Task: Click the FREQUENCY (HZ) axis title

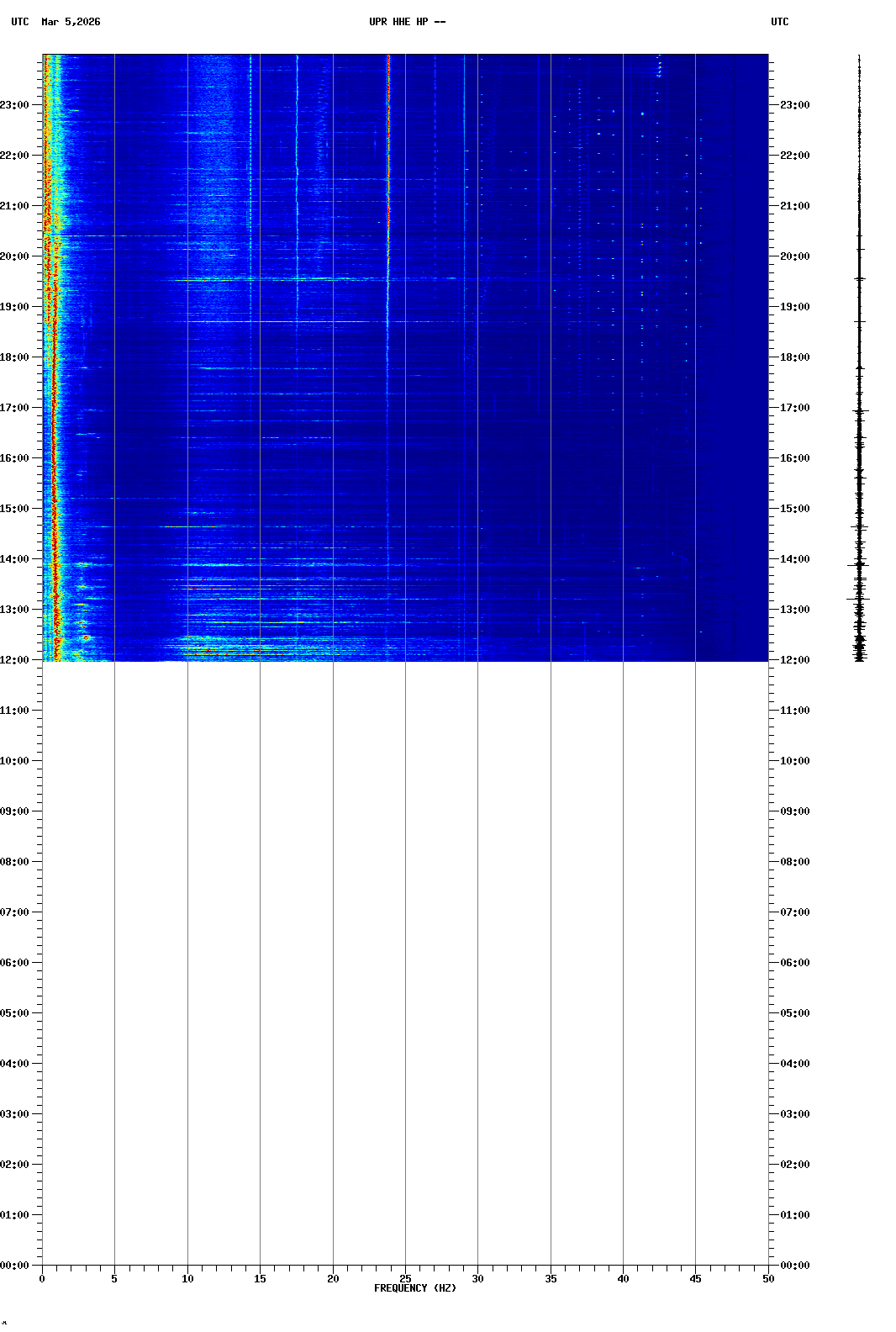Action: point(415,1288)
